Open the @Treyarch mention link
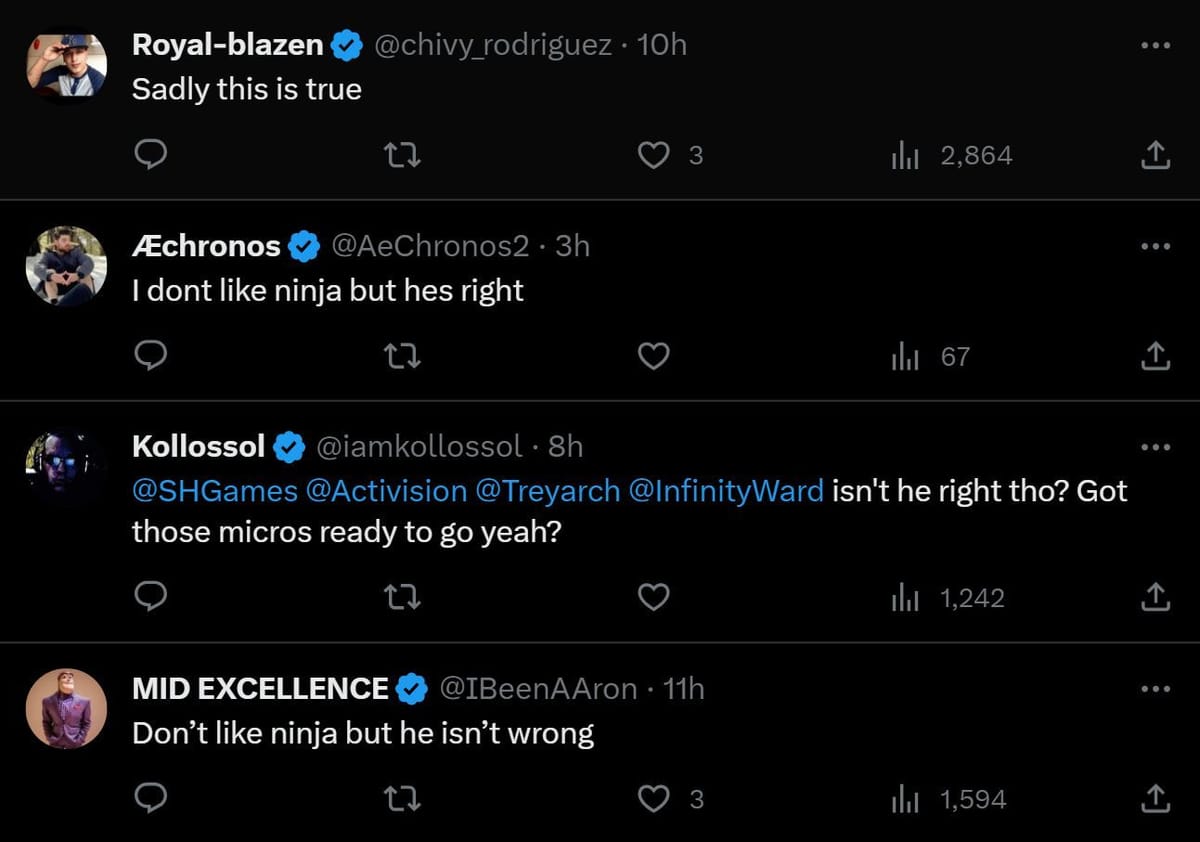Screen dimensions: 1200x842 pos(547,491)
